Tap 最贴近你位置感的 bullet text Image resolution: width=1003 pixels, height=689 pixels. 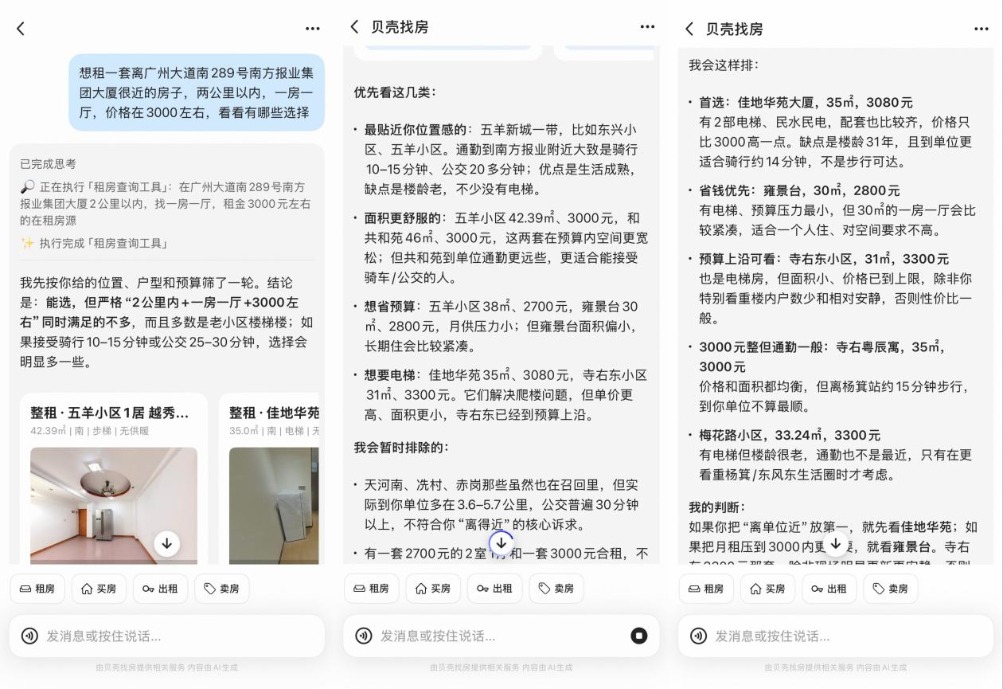pyautogui.click(x=500, y=159)
